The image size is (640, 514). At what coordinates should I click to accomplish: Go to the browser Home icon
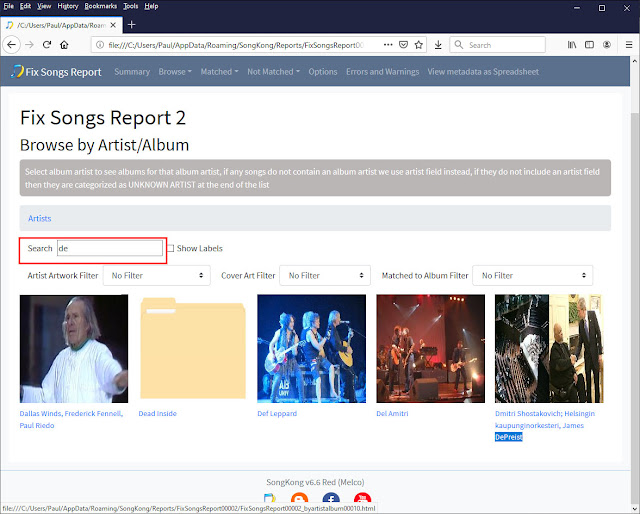pos(64,45)
